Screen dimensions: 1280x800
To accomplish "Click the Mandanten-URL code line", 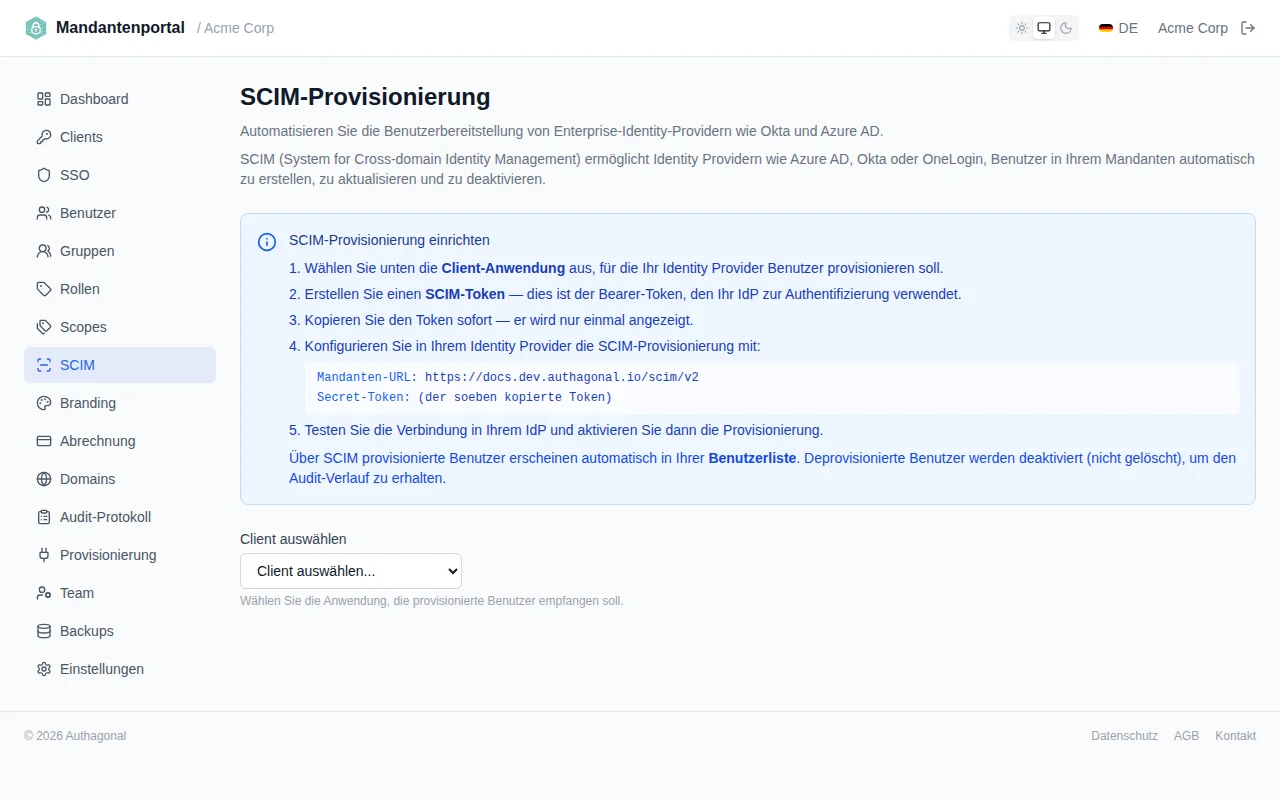I will pos(508,377).
